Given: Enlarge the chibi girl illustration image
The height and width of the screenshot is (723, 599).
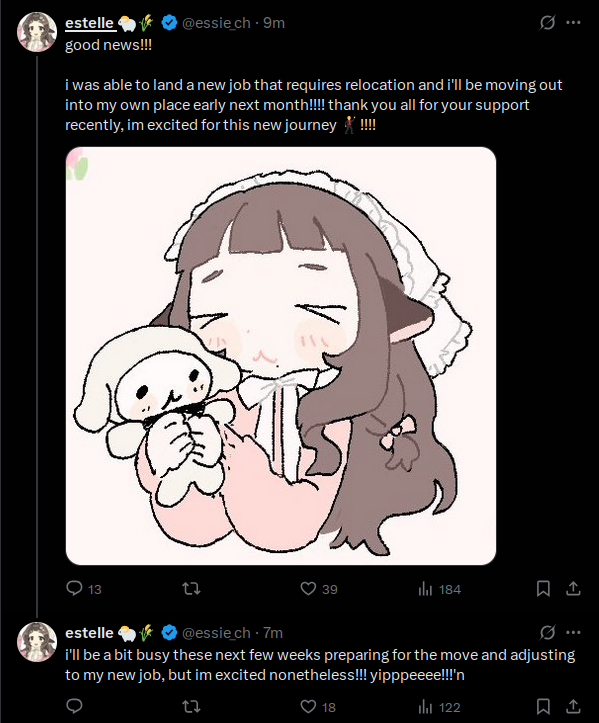Looking at the screenshot, I should [x=281, y=356].
